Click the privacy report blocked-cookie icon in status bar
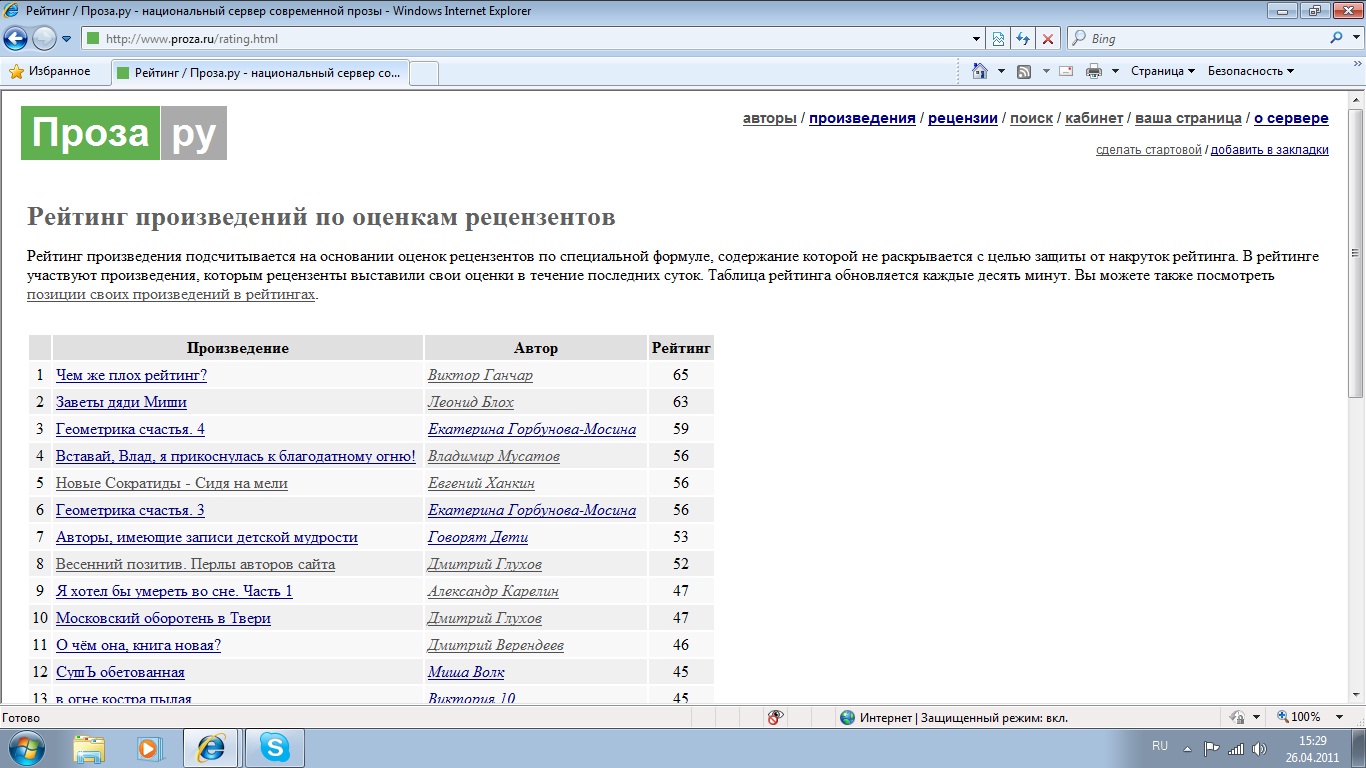This screenshot has height=768, width=1366. [x=775, y=717]
